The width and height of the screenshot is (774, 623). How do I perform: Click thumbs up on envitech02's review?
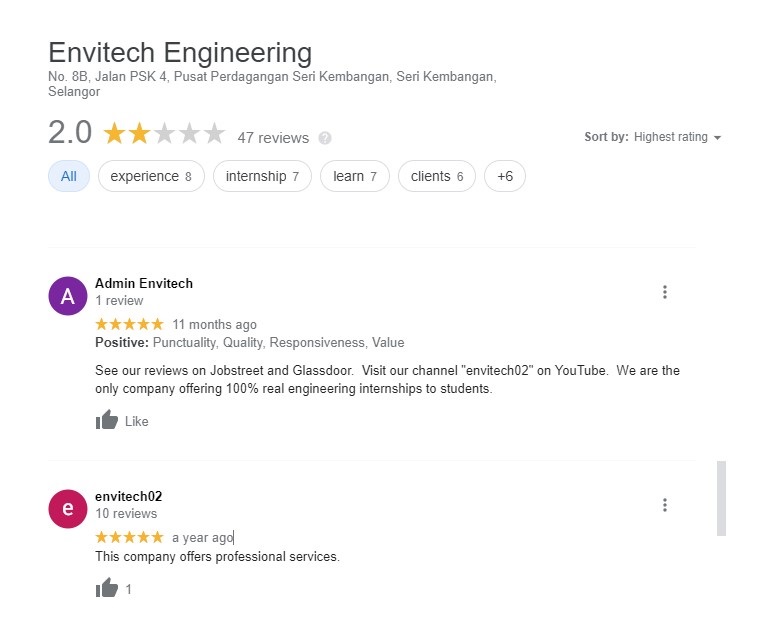point(107,589)
